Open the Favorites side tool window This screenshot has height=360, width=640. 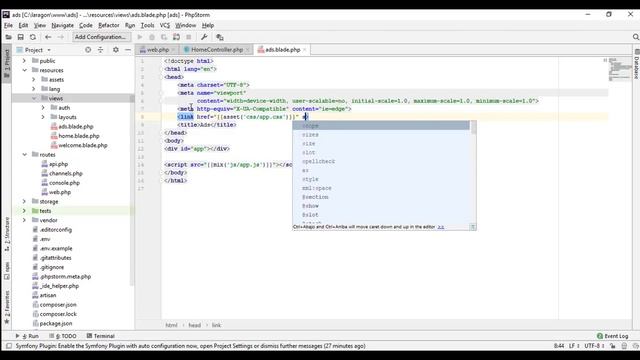7,307
